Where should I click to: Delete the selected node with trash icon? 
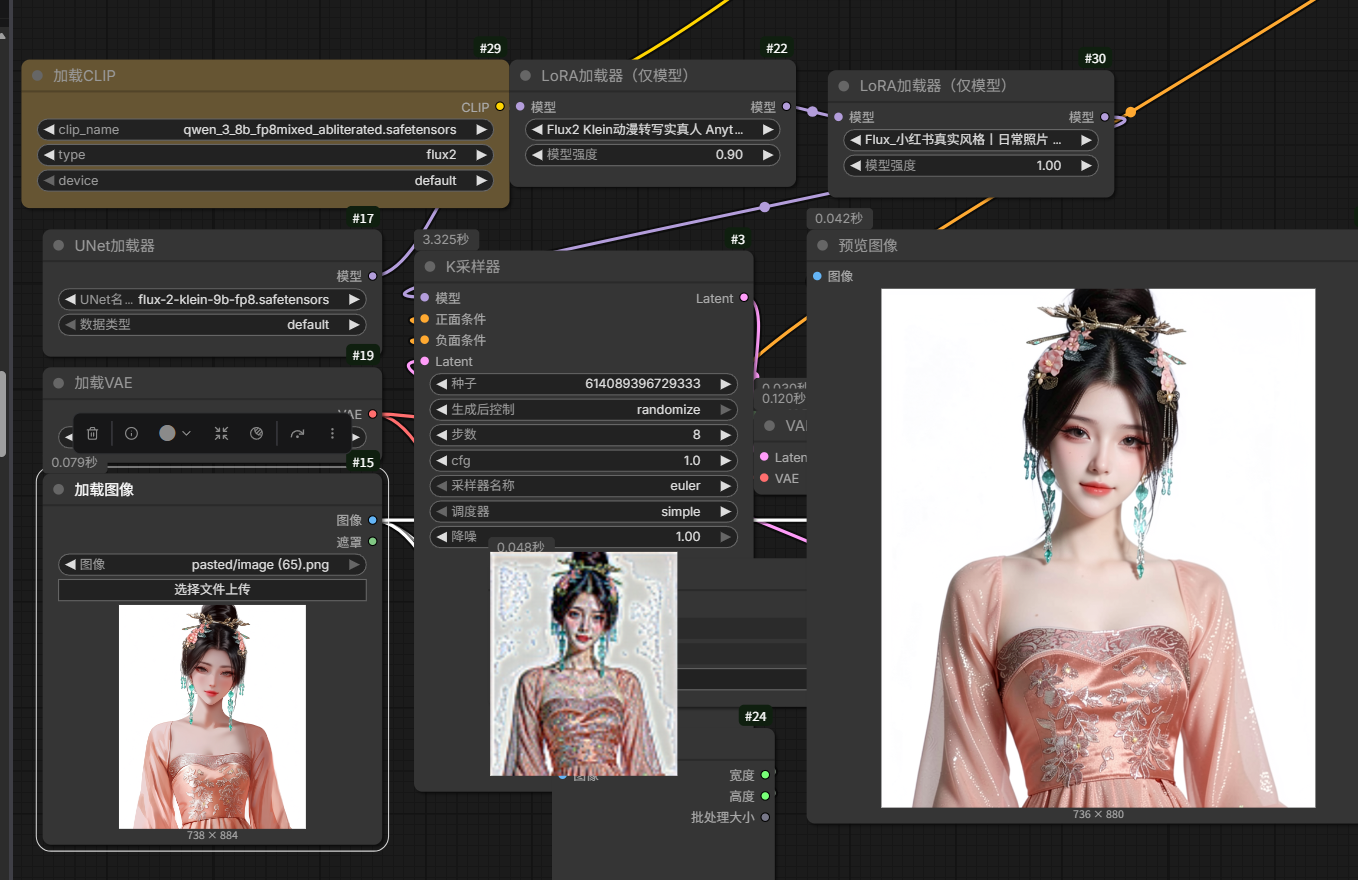pyautogui.click(x=92, y=433)
